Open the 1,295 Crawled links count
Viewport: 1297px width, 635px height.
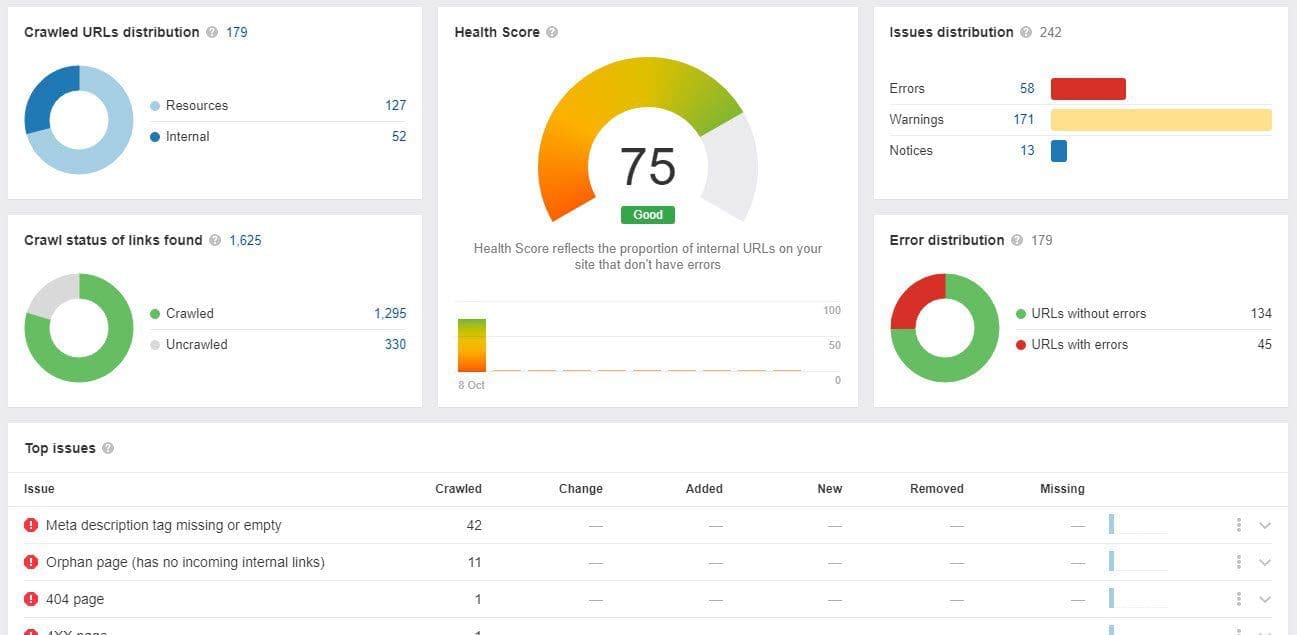click(x=390, y=313)
